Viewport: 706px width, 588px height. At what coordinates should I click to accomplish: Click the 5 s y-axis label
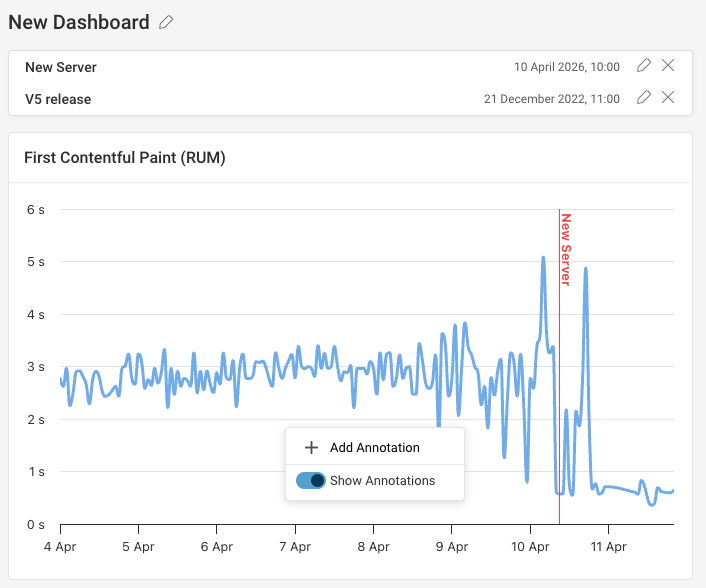(36, 262)
